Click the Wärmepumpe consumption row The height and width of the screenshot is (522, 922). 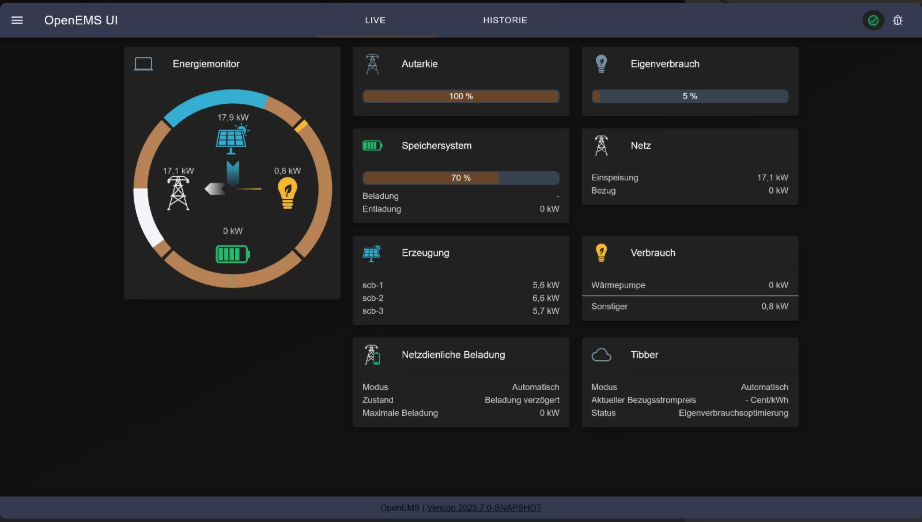point(690,285)
